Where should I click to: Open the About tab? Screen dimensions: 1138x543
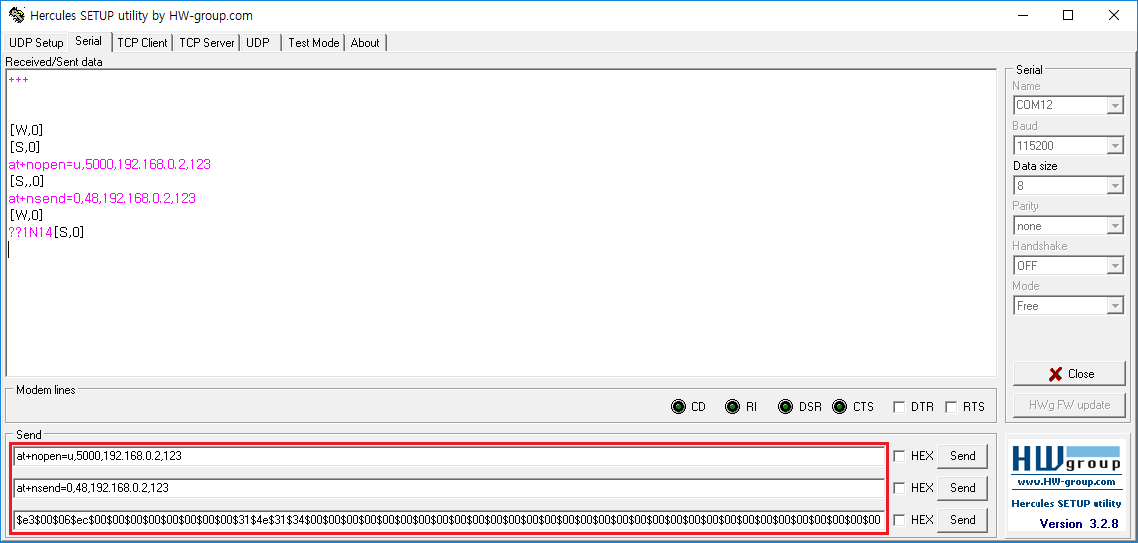click(365, 43)
